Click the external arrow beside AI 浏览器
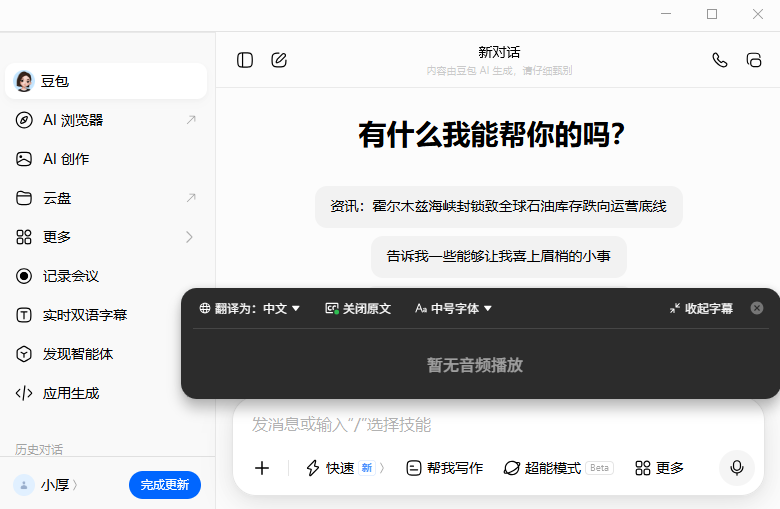This screenshot has height=509, width=780. 191,120
